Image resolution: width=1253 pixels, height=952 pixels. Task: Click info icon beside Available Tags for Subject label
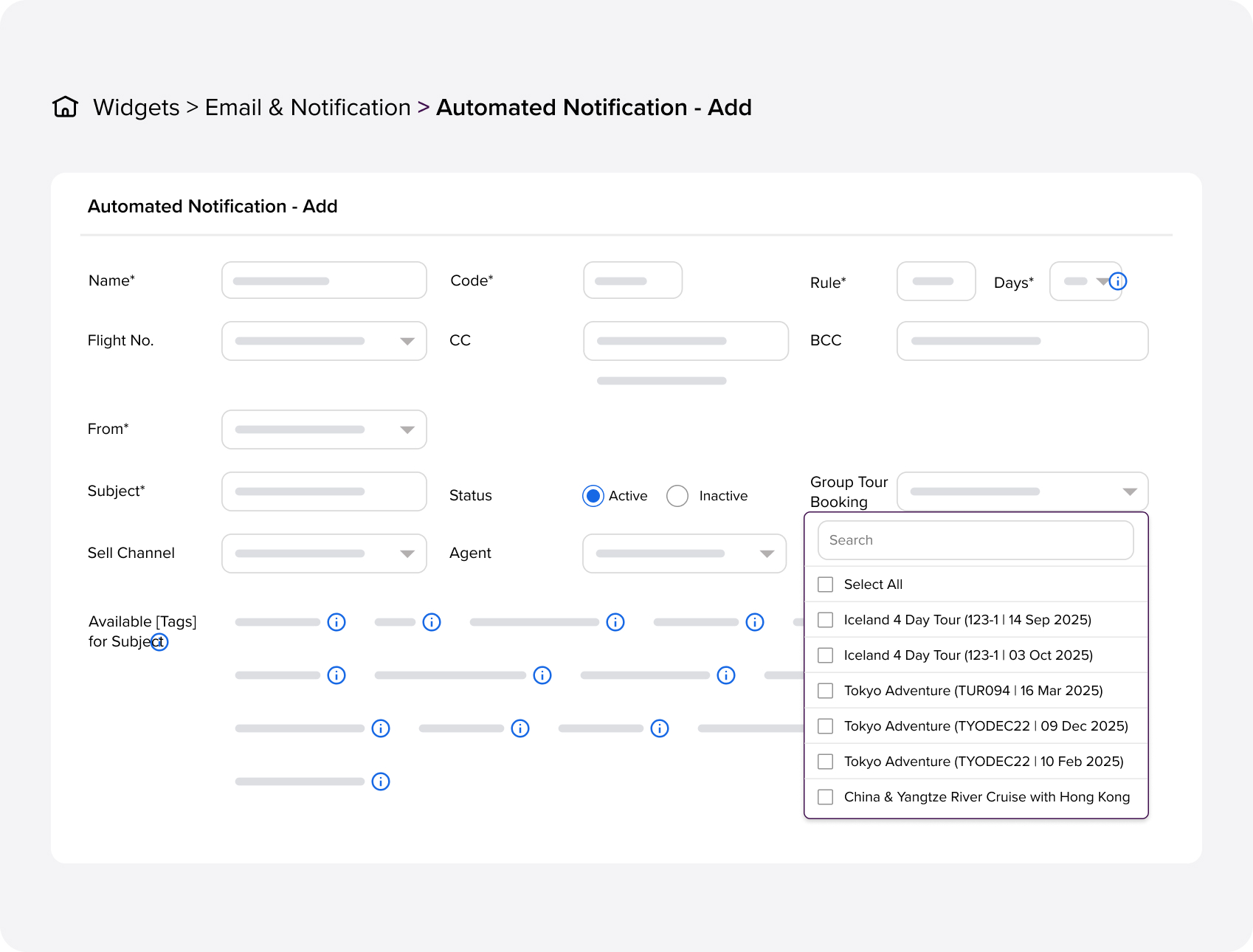coord(159,642)
